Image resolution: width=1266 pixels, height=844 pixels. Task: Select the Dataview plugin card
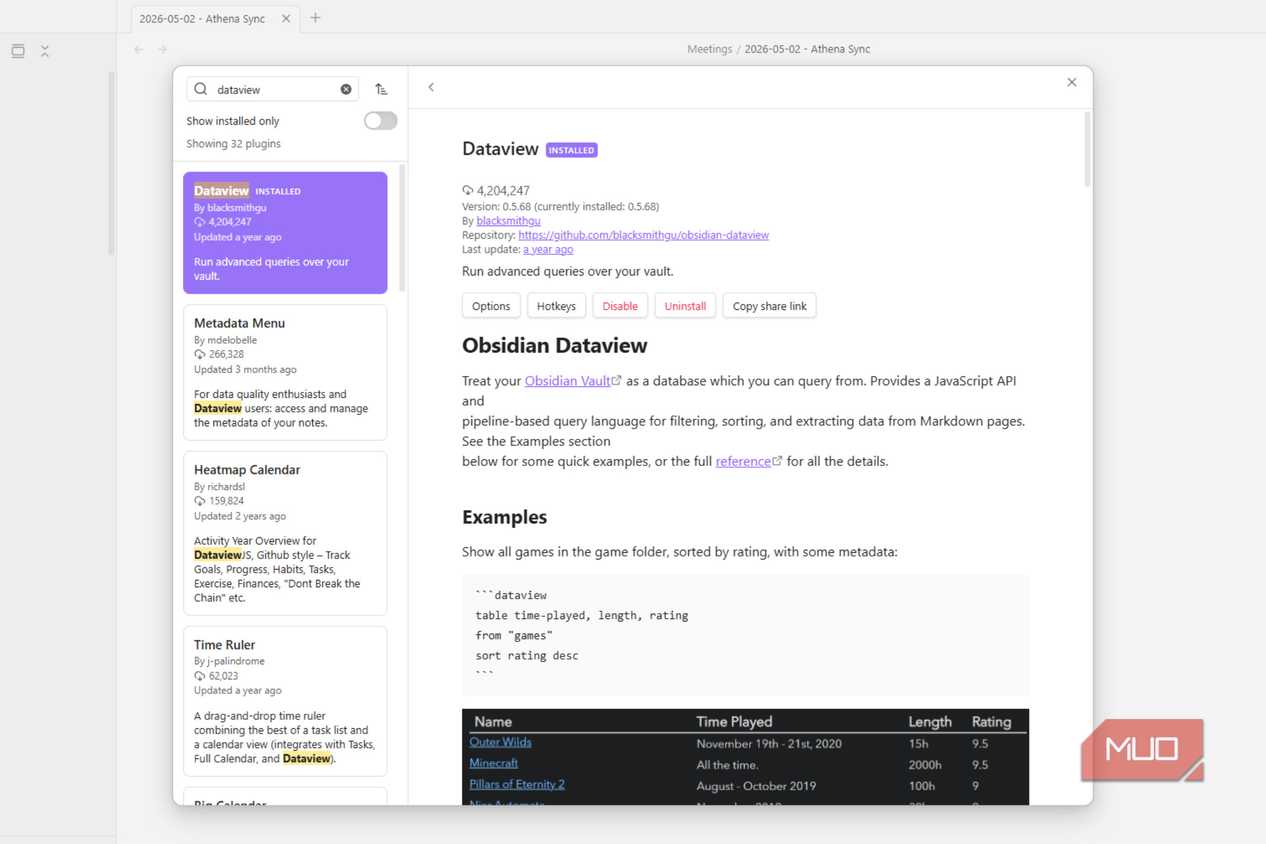click(x=285, y=233)
